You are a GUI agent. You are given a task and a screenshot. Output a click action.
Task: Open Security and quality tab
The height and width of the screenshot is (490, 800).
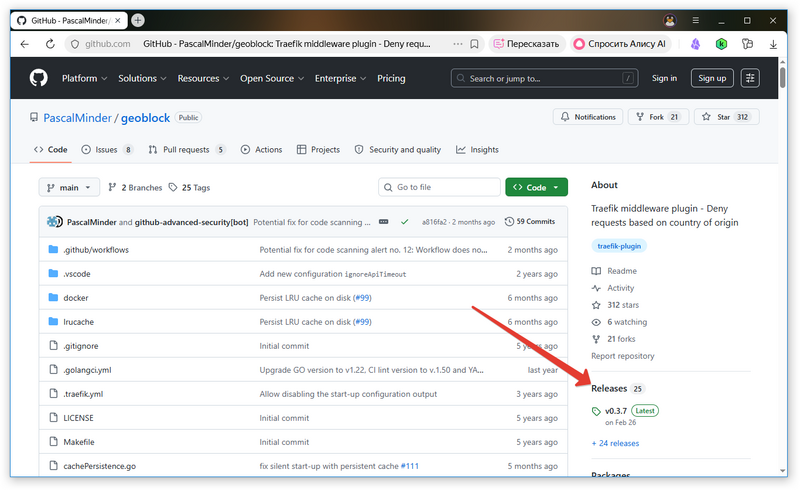tap(397, 150)
